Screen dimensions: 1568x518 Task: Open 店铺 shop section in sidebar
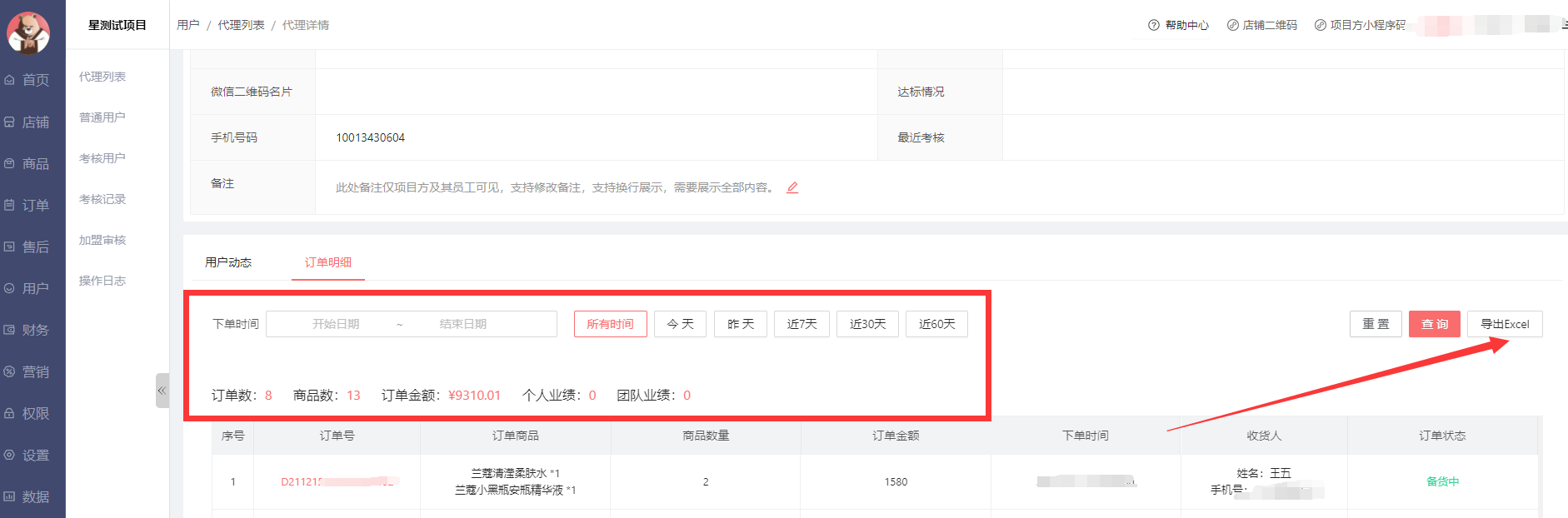33,122
